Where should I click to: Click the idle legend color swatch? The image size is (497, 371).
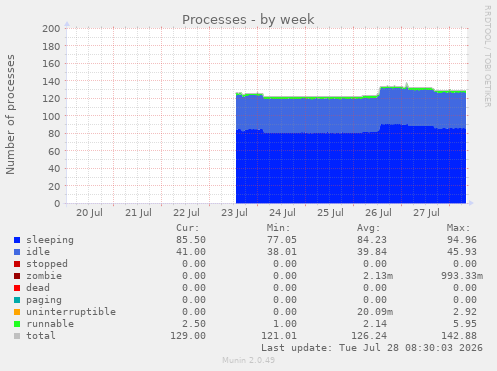click(x=17, y=252)
